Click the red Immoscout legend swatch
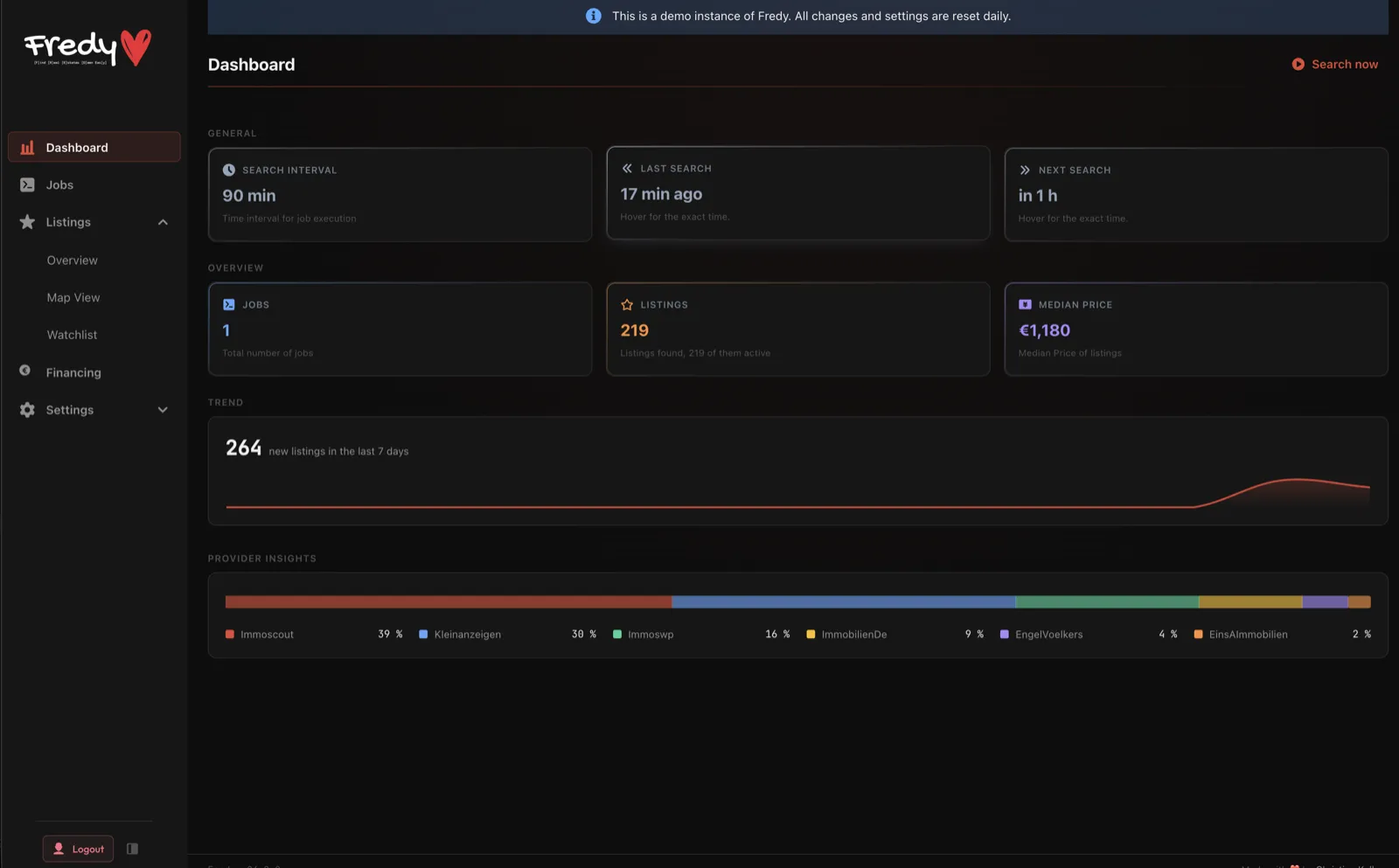The image size is (1399, 868). (230, 635)
